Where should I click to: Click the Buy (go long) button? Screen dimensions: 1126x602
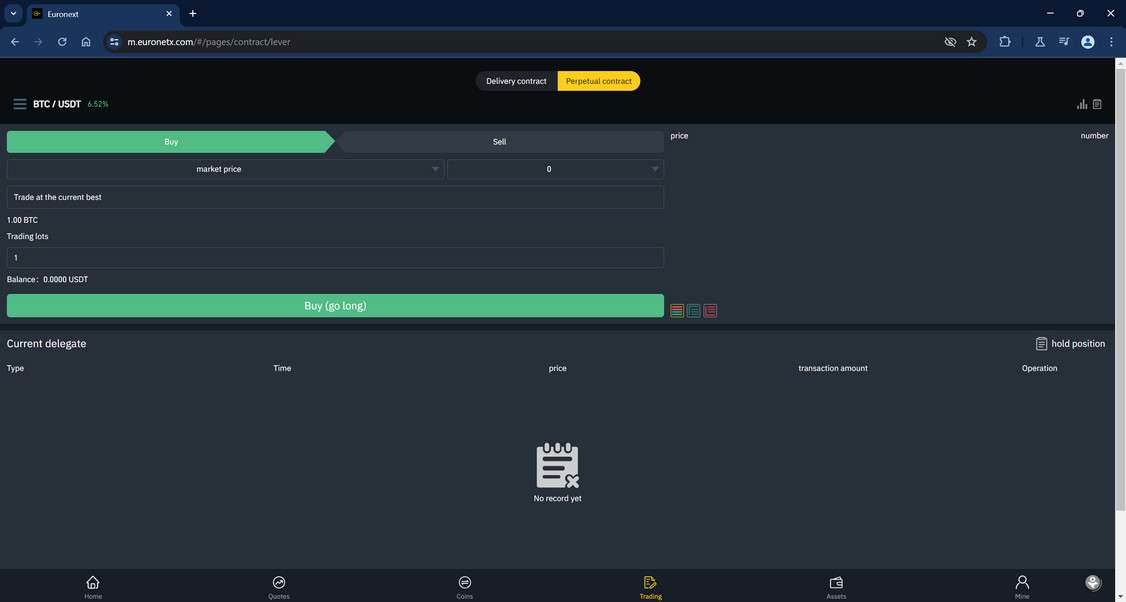335,305
